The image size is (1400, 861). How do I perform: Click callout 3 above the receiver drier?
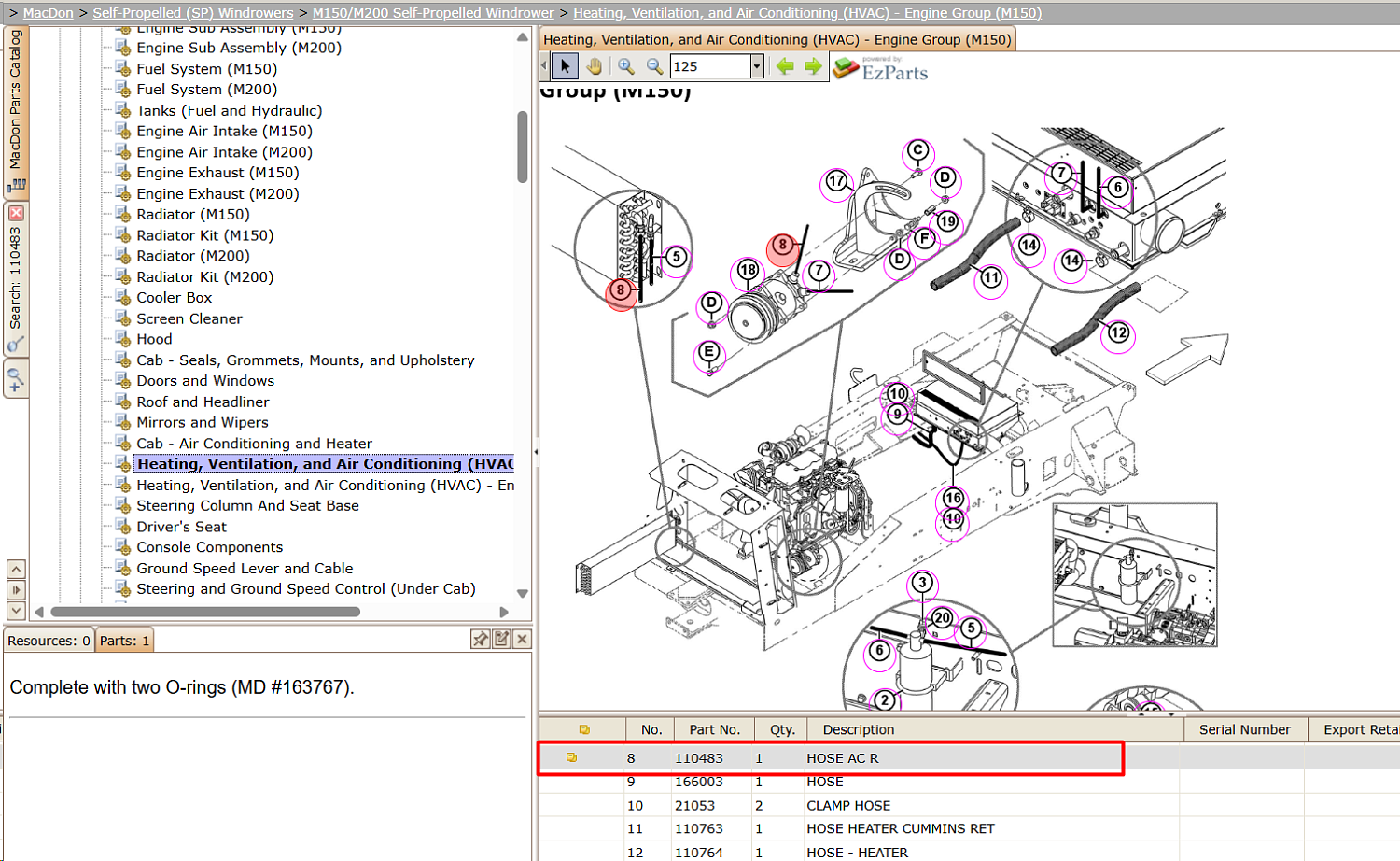(x=922, y=583)
